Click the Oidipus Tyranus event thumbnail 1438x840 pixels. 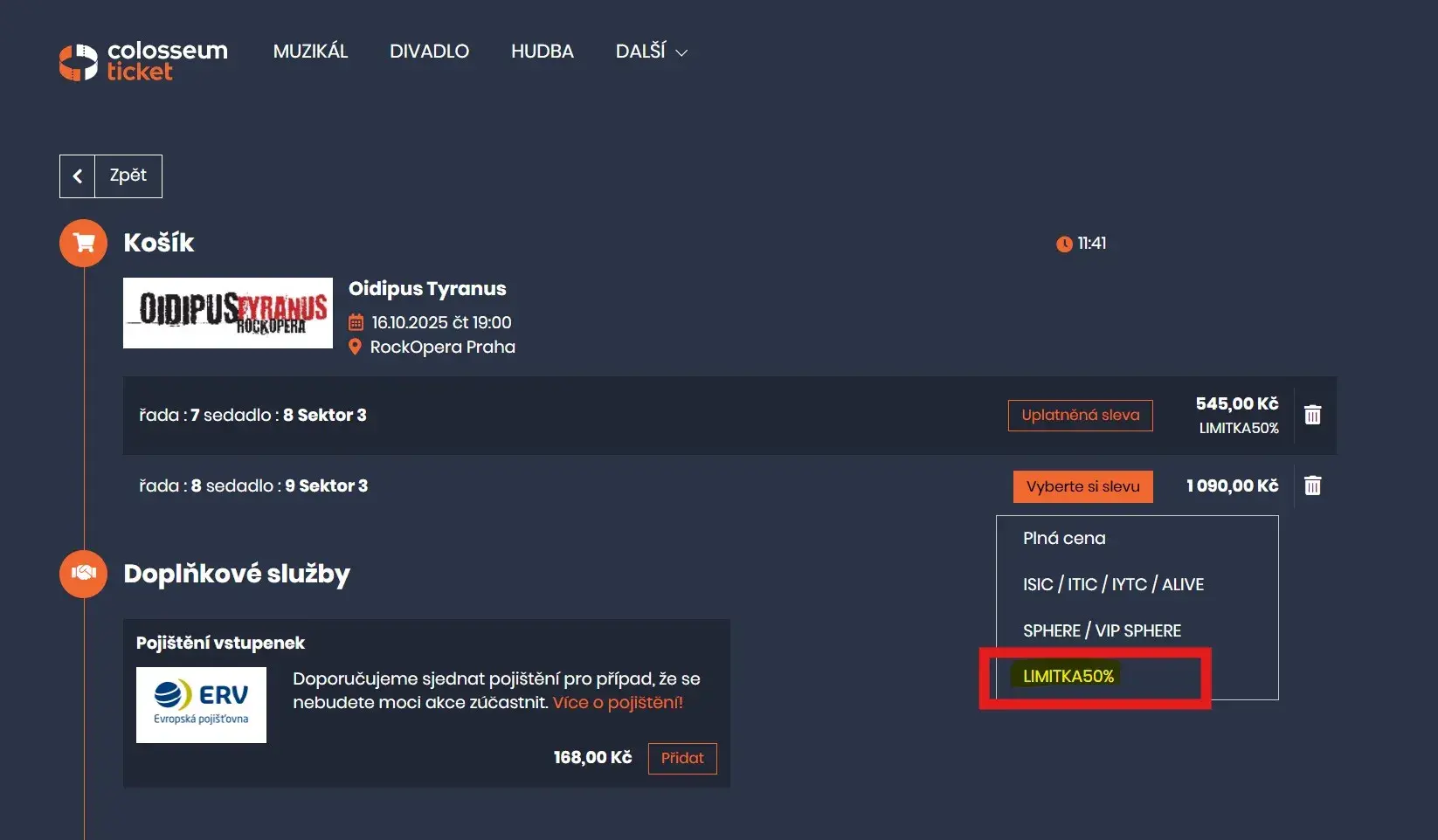pos(227,313)
